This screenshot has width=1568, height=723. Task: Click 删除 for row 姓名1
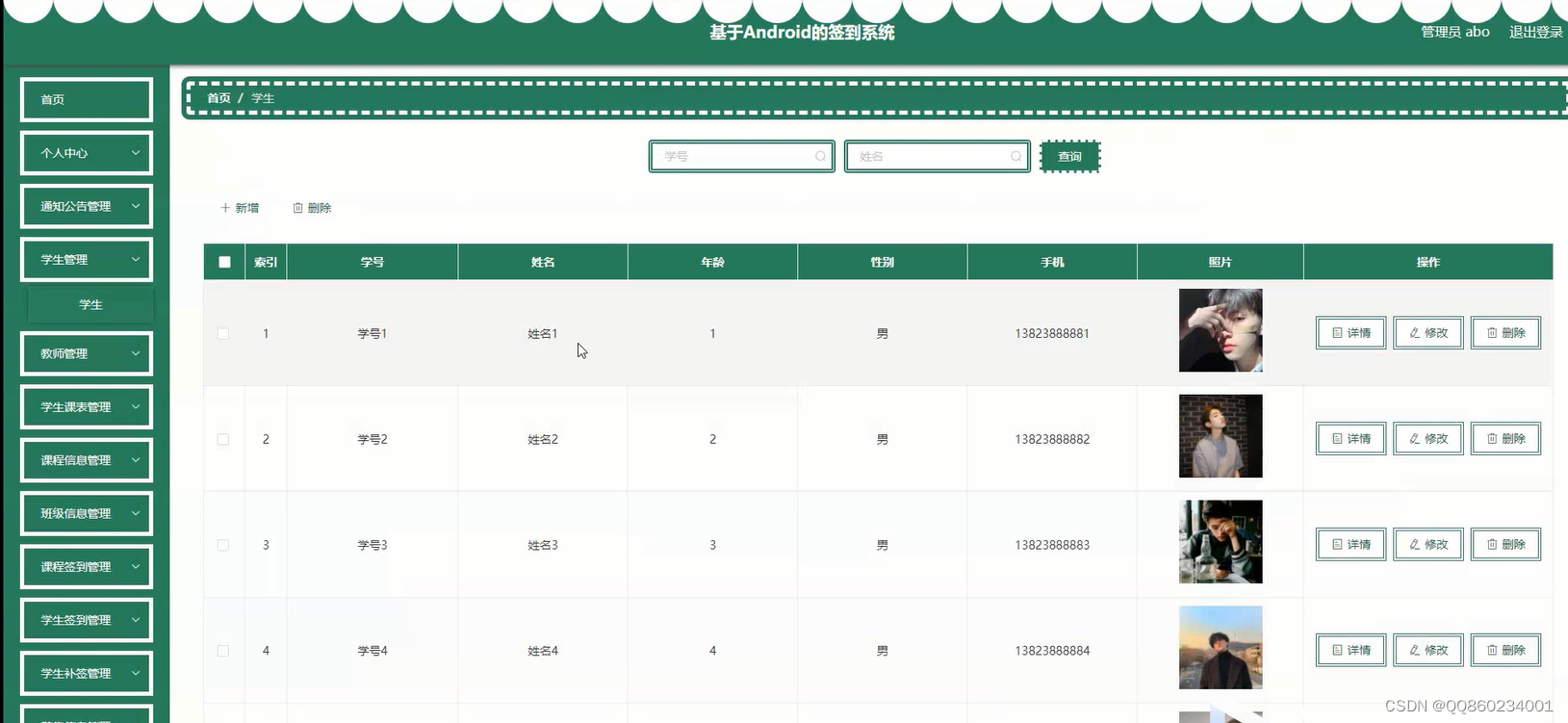(1505, 333)
